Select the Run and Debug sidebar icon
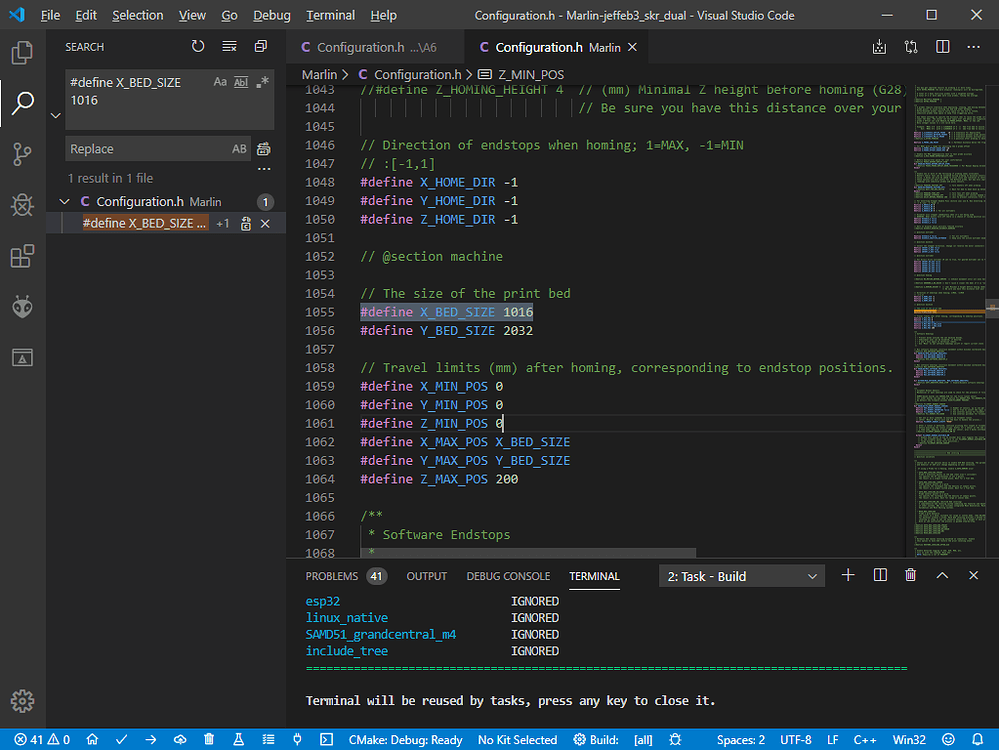Viewport: 999px width, 750px height. pos(22,205)
